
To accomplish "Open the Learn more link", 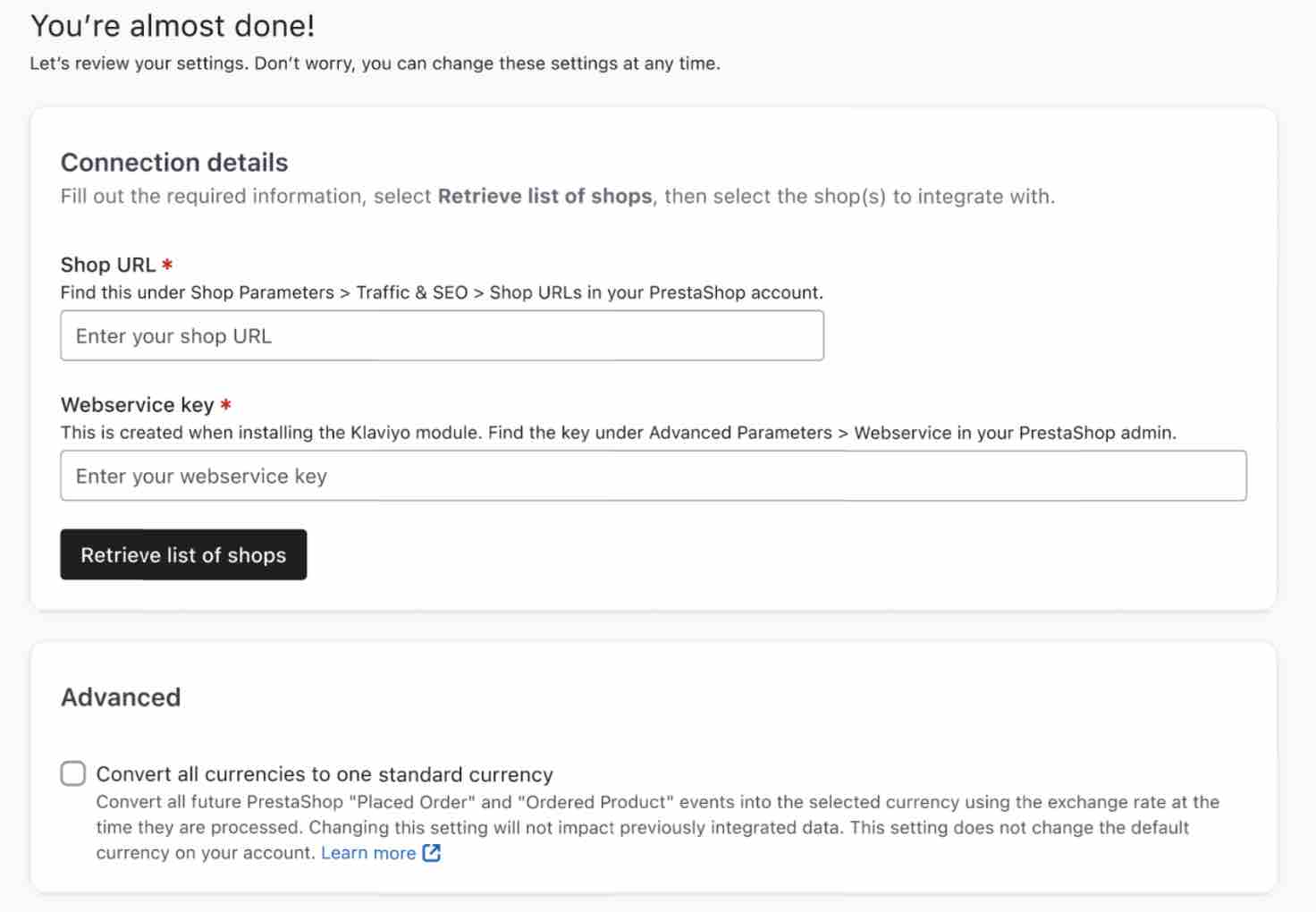I will 368,853.
